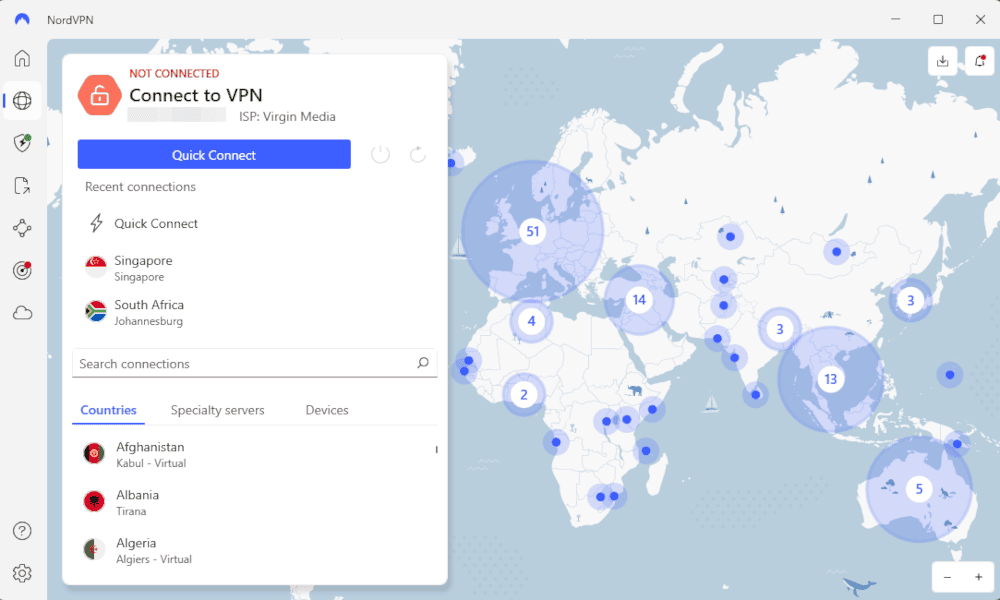The height and width of the screenshot is (600, 1000).
Task: Click the ISP: Virgin Media text
Action: point(288,117)
